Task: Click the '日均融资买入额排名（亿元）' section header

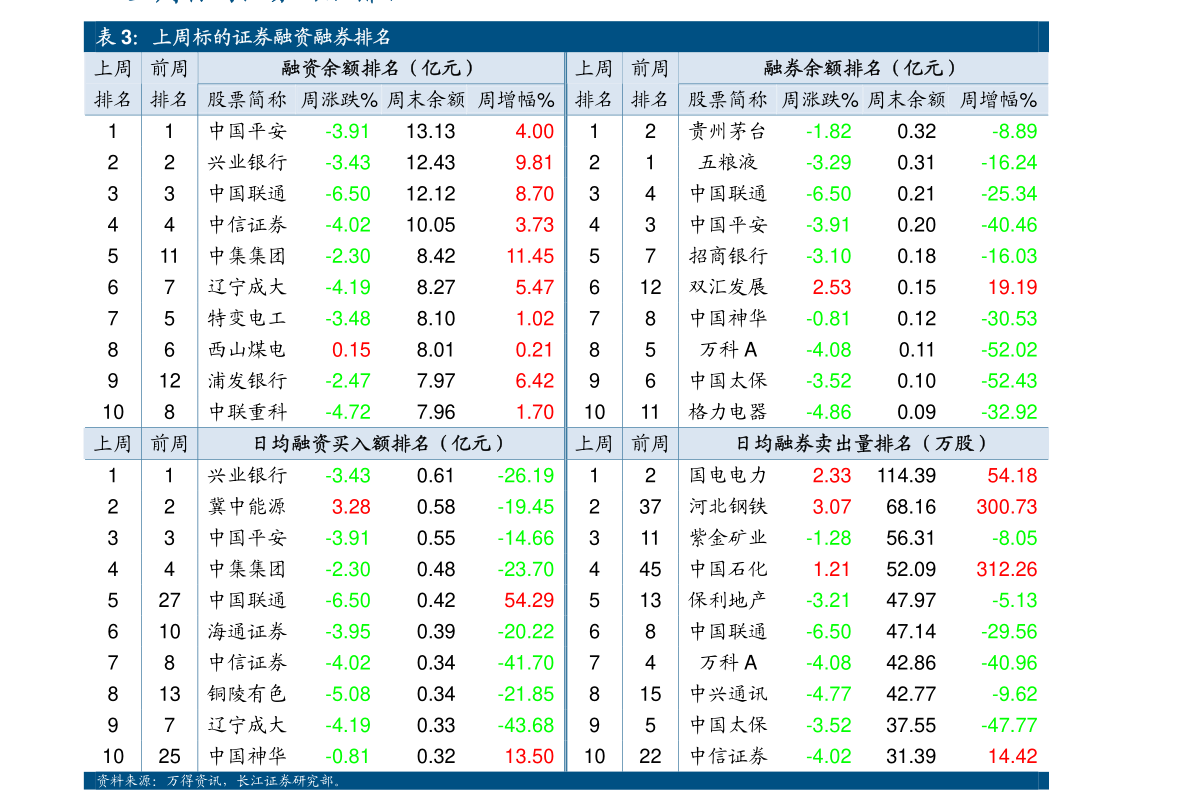Action: click(x=379, y=443)
